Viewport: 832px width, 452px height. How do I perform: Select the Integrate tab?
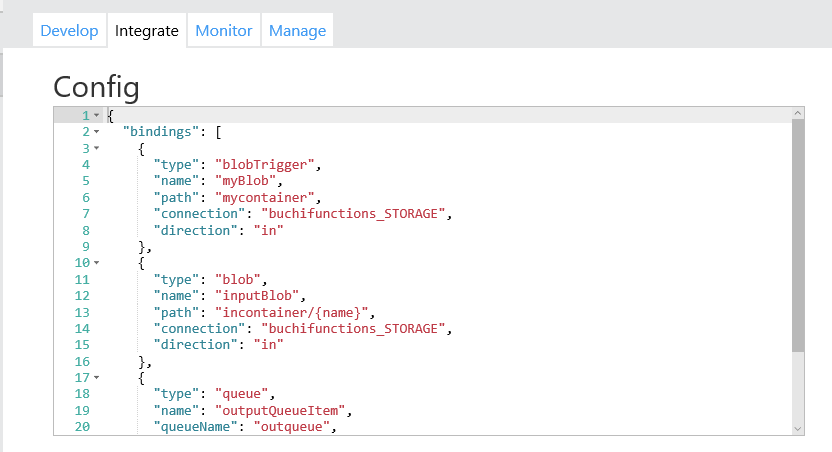click(147, 30)
